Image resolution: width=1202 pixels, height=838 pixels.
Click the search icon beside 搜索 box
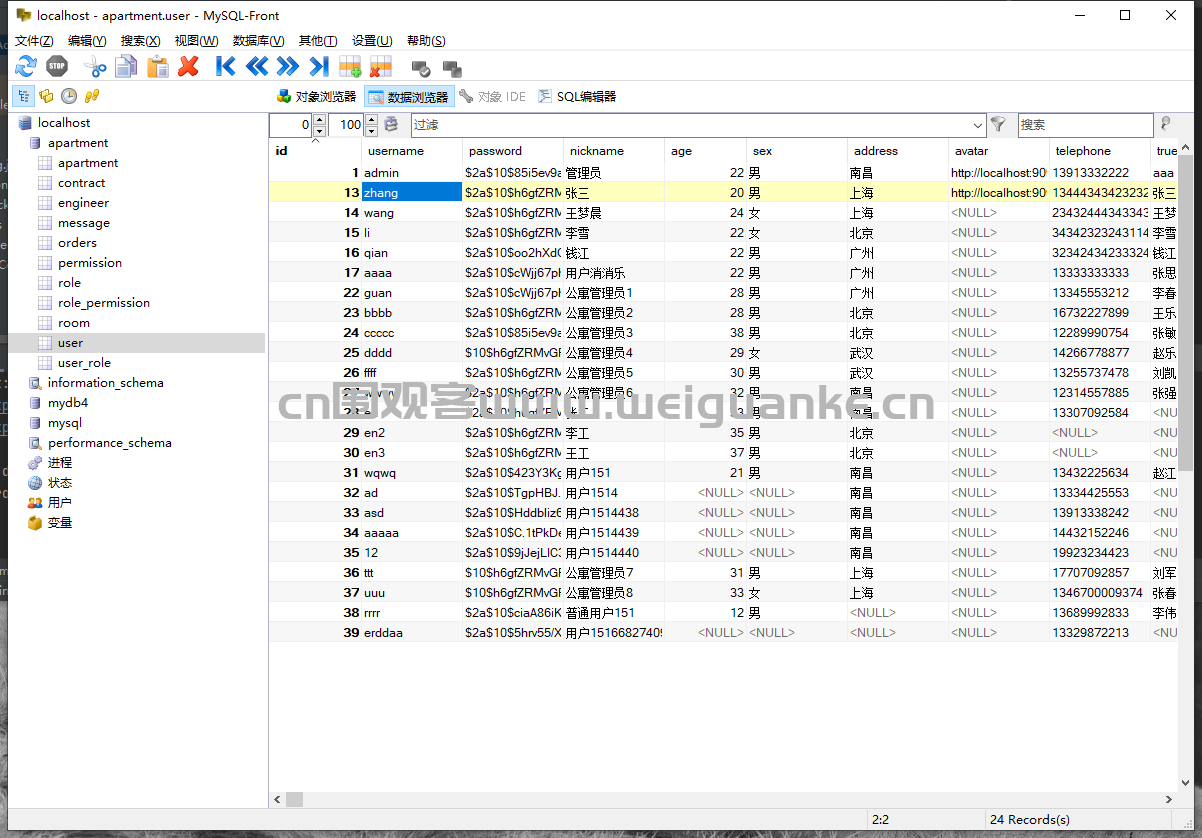point(1166,125)
